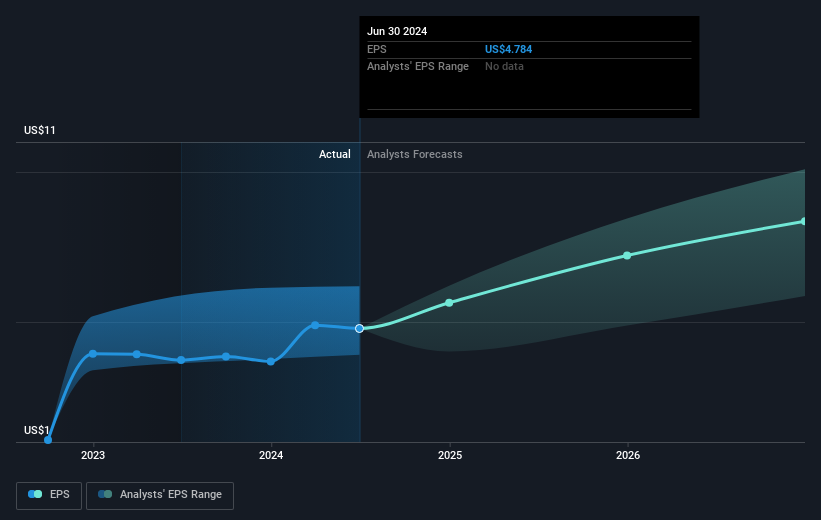This screenshot has height=520, width=821.
Task: Select the EPS data point above the 2023 label
Action: click(x=93, y=354)
